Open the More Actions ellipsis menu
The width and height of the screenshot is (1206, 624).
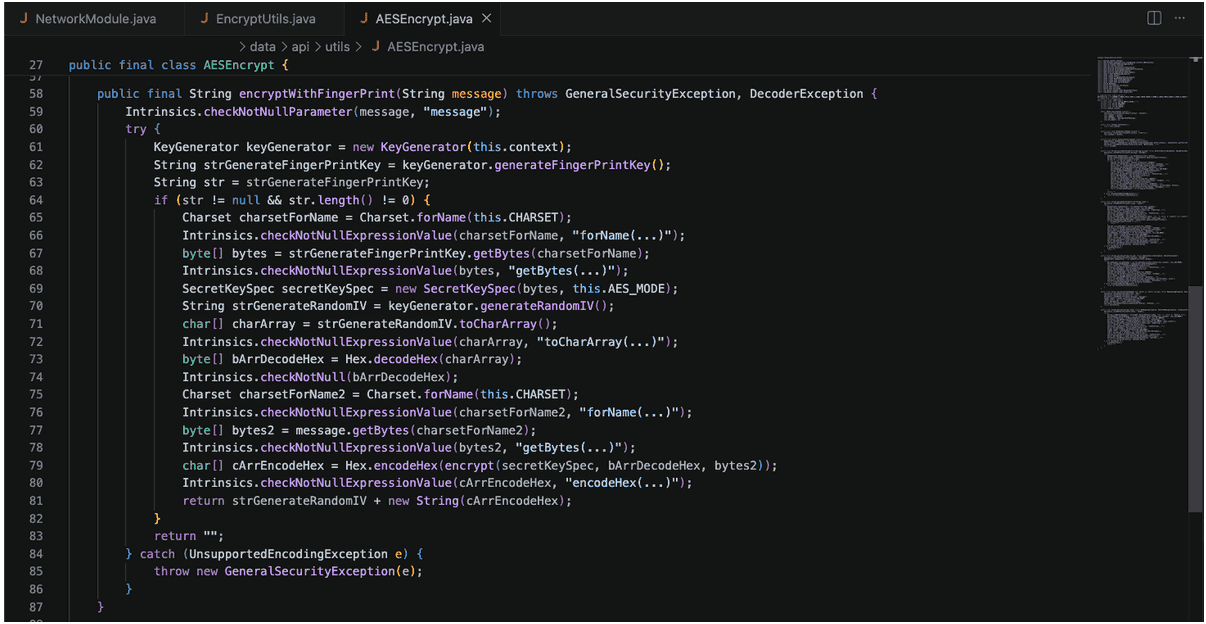pyautogui.click(x=1182, y=19)
